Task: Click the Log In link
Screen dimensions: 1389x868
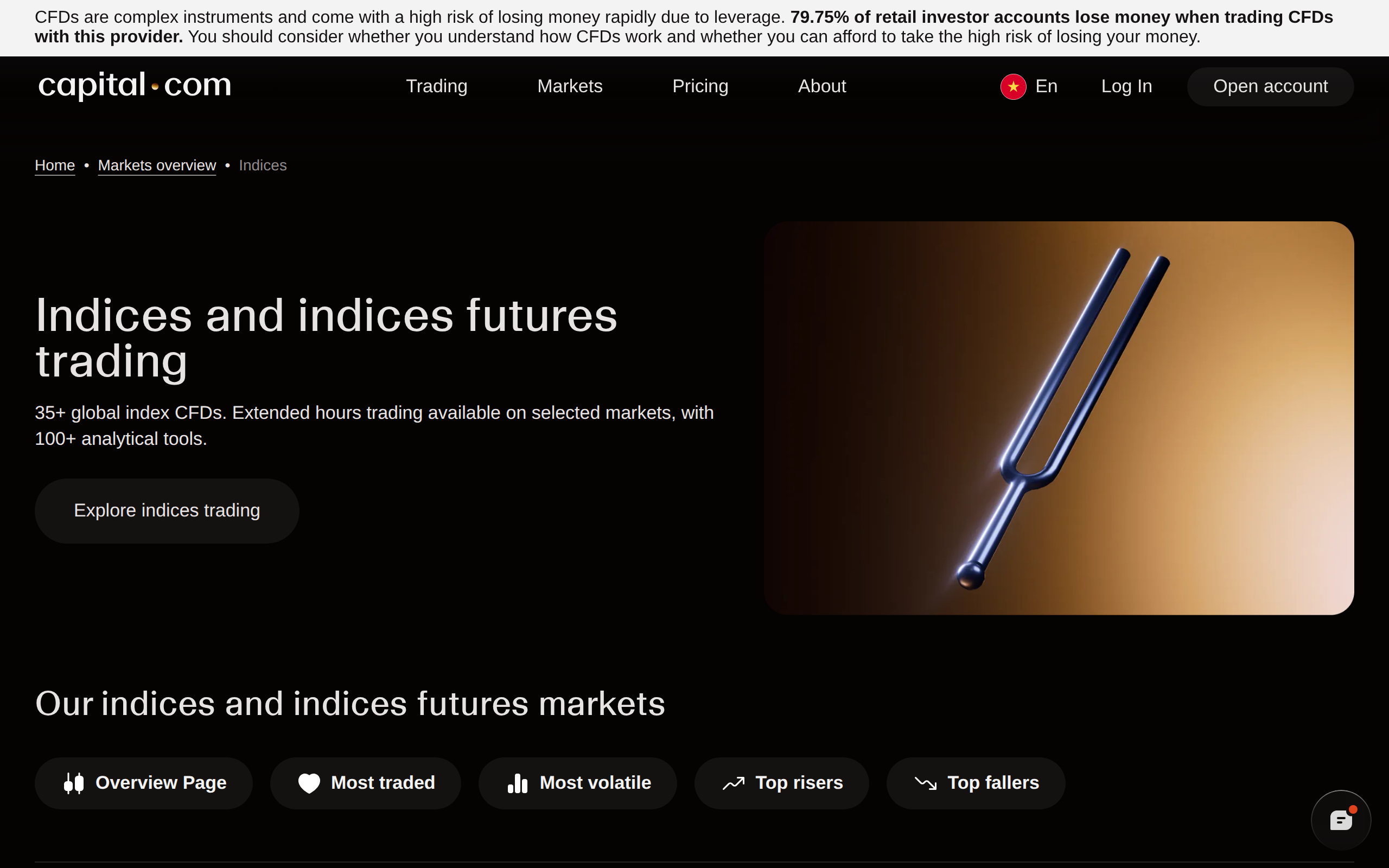Action: click(1126, 86)
